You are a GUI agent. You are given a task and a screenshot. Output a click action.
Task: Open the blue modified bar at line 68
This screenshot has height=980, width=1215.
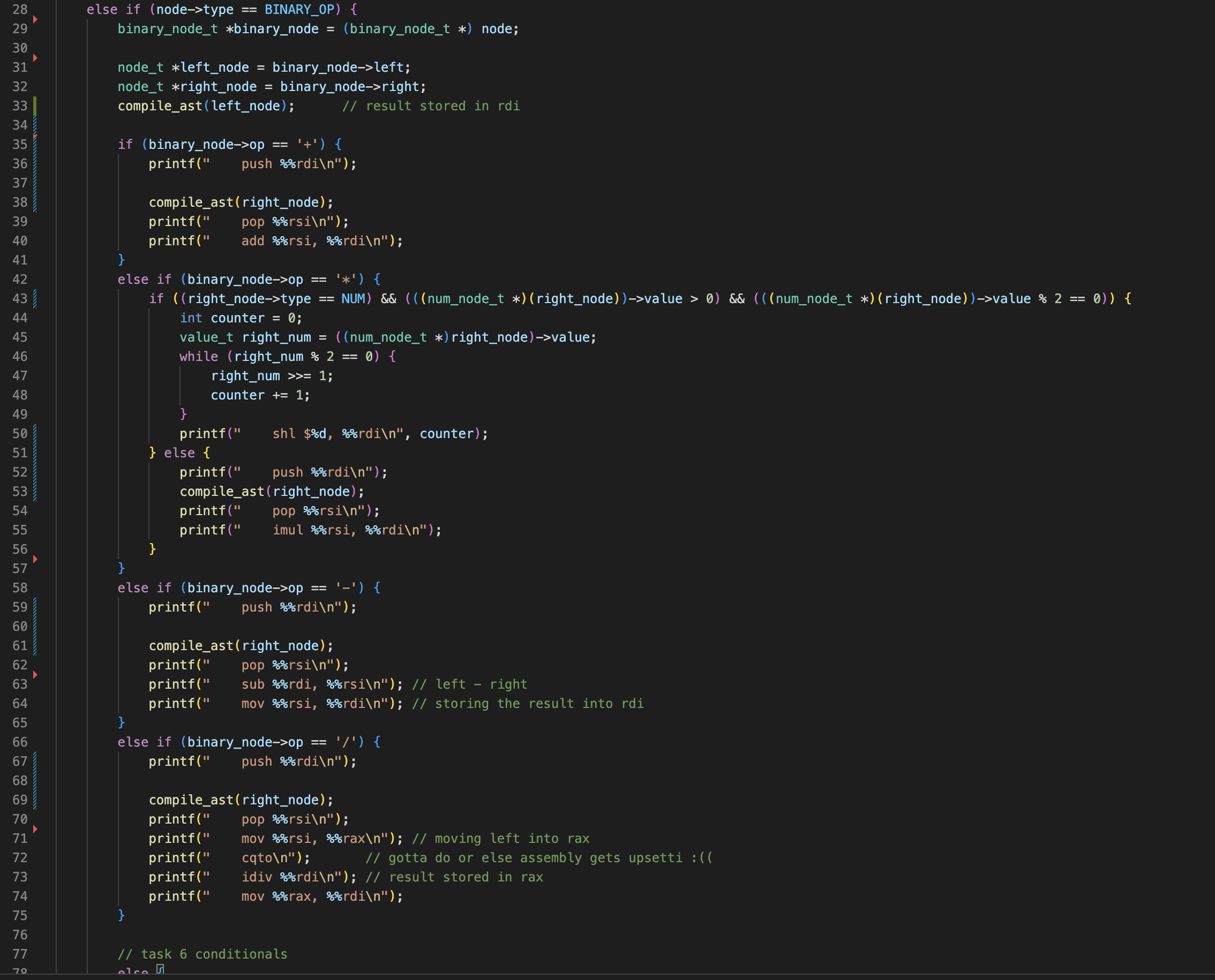click(35, 781)
